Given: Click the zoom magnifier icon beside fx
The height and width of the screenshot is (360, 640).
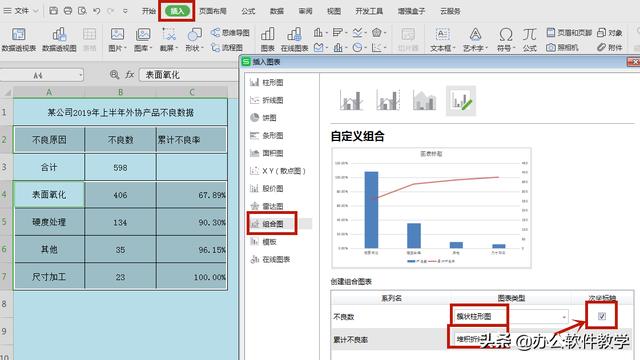Looking at the screenshot, I should [114, 75].
